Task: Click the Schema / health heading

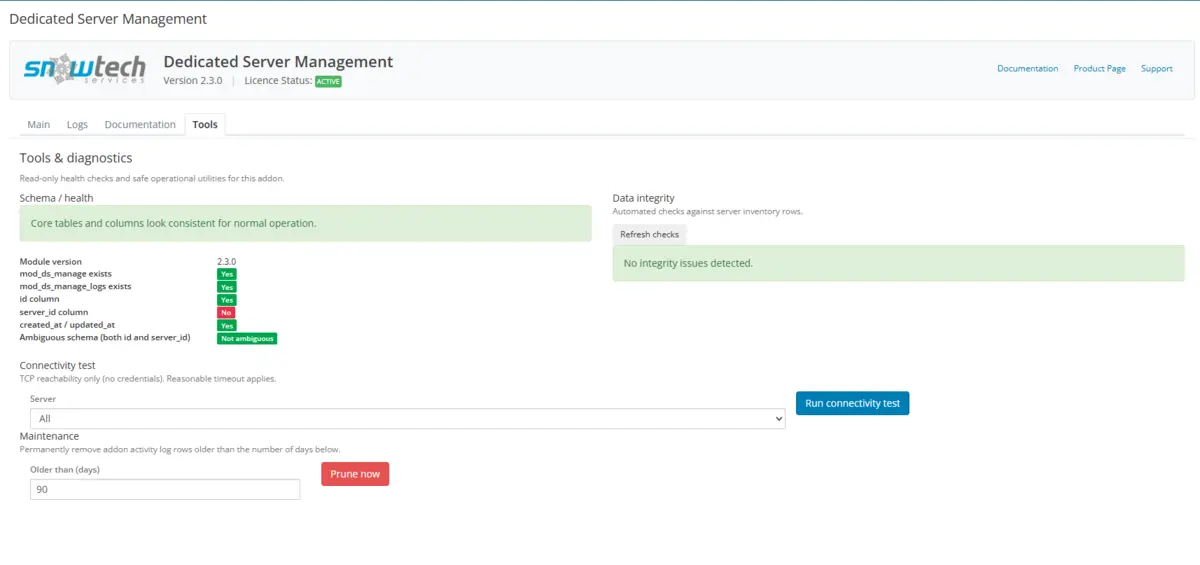Action: point(57,198)
